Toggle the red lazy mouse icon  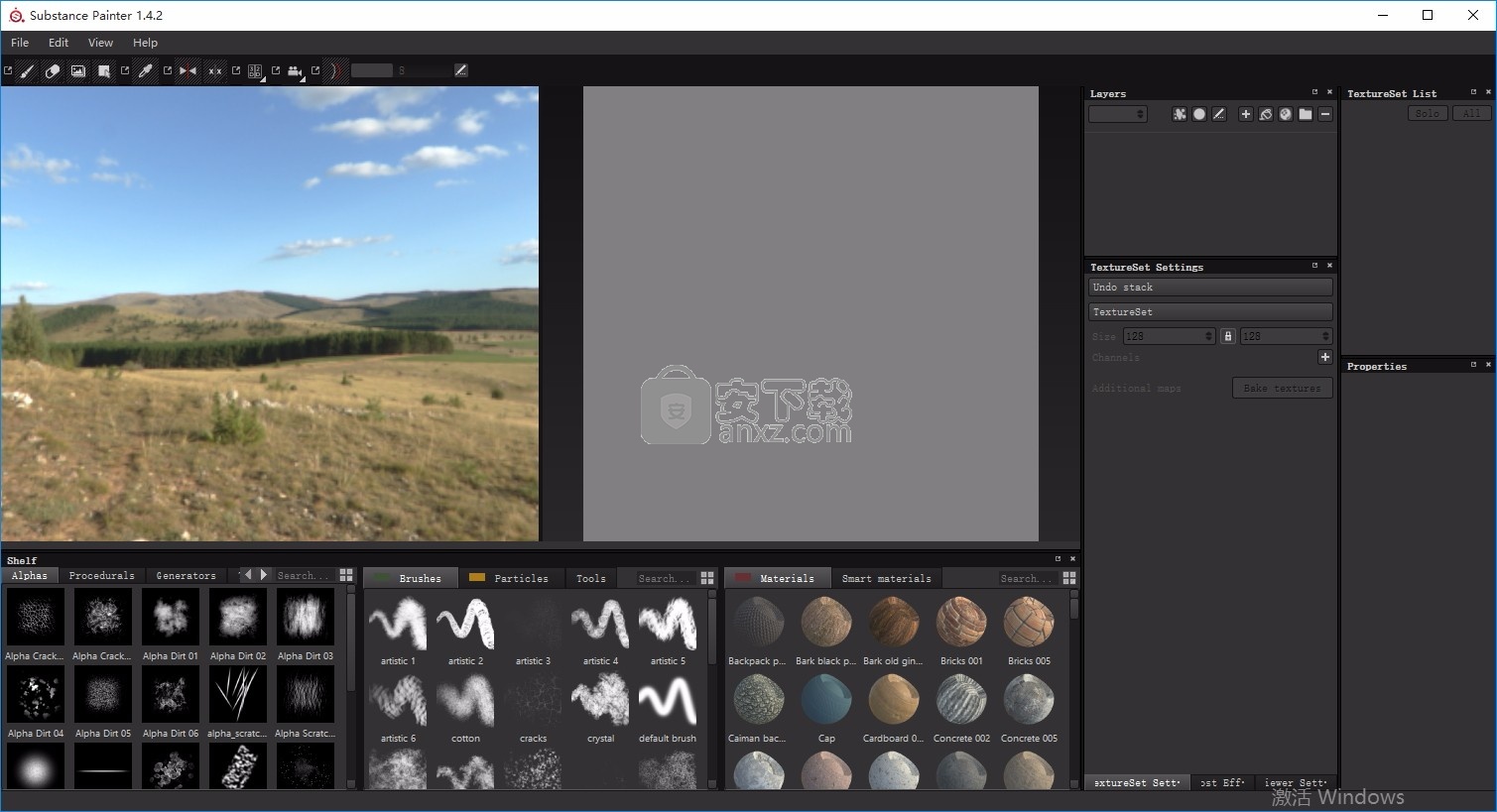335,71
